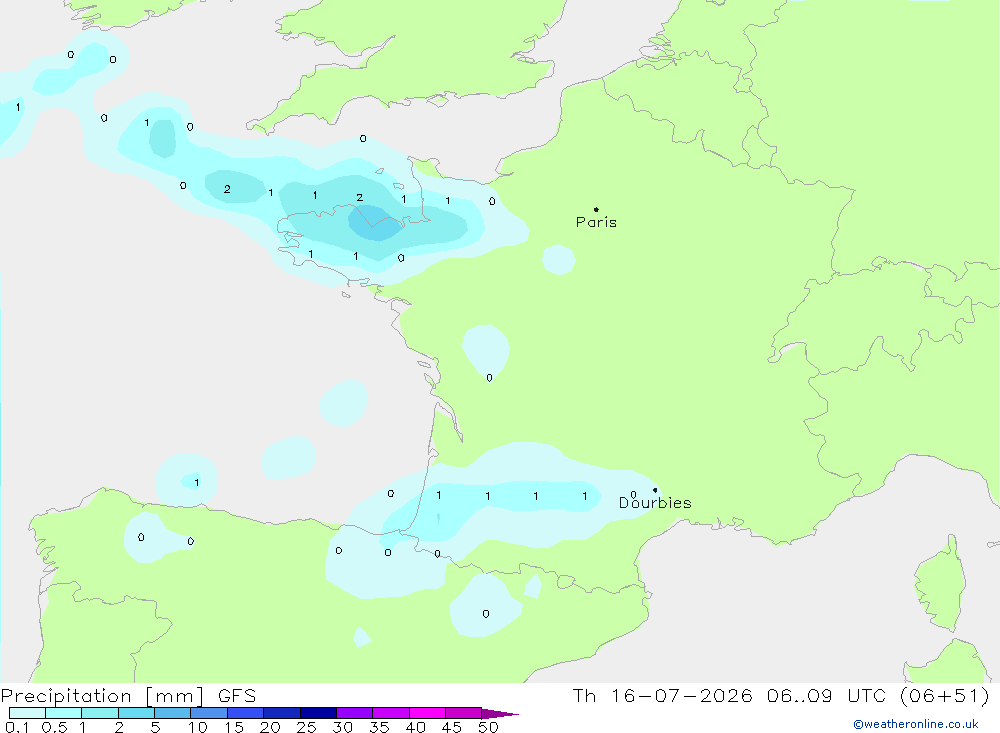
Task: Click the "GFS" model name in the title
Action: [x=237, y=696]
